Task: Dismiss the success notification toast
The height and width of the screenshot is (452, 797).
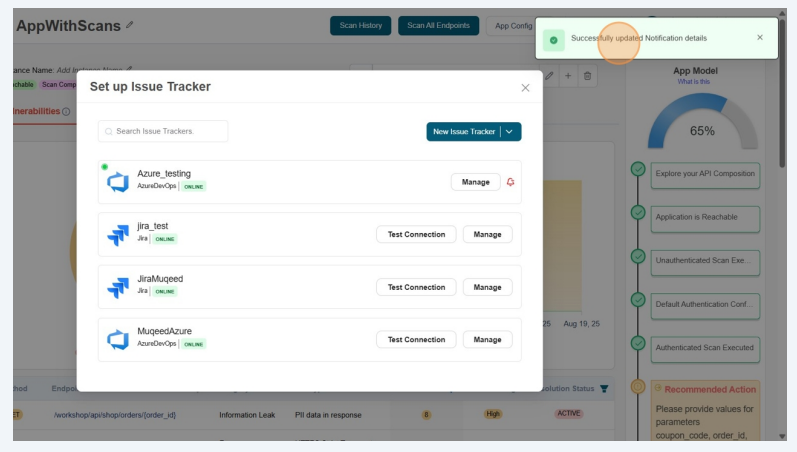Action: (759, 38)
